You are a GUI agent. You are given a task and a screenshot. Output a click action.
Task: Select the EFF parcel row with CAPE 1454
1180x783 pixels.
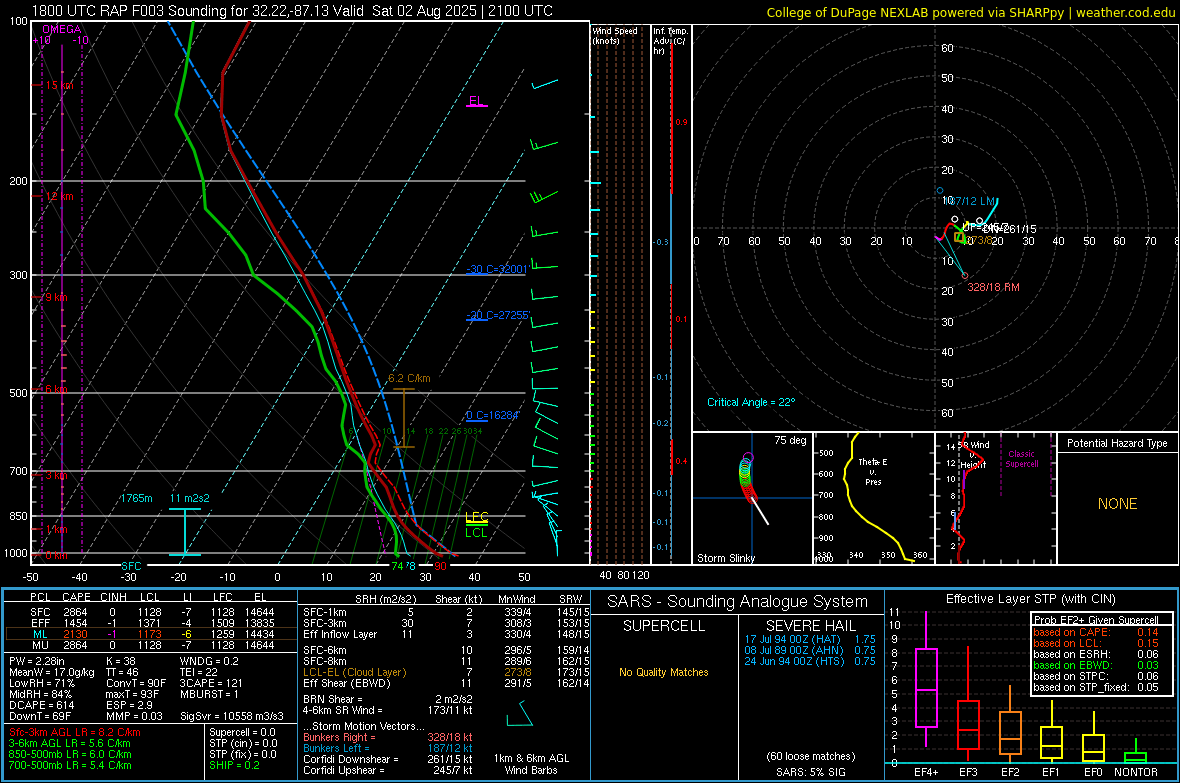coord(151,623)
